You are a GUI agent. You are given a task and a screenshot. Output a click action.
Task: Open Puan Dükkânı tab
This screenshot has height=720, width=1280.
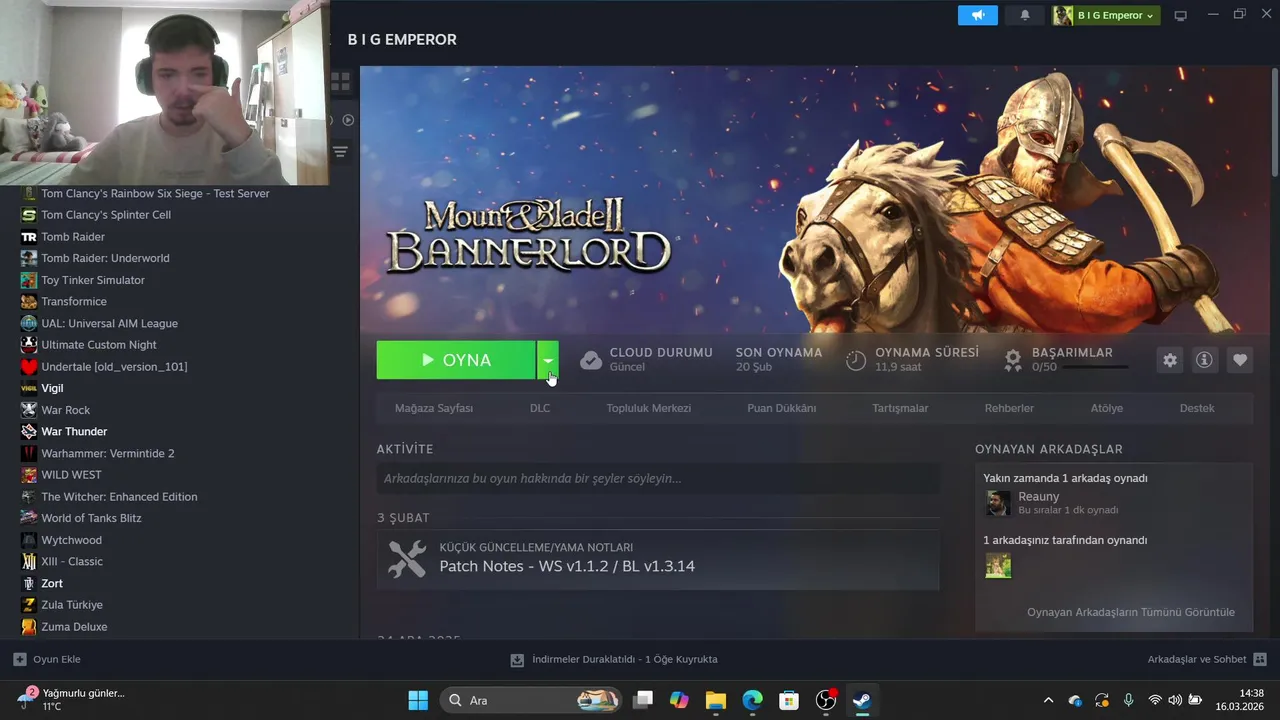(x=782, y=408)
